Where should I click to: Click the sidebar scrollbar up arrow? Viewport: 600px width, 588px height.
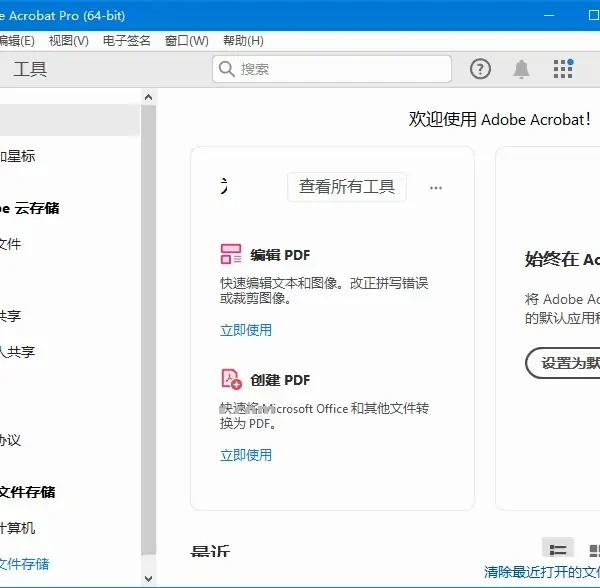(x=148, y=98)
